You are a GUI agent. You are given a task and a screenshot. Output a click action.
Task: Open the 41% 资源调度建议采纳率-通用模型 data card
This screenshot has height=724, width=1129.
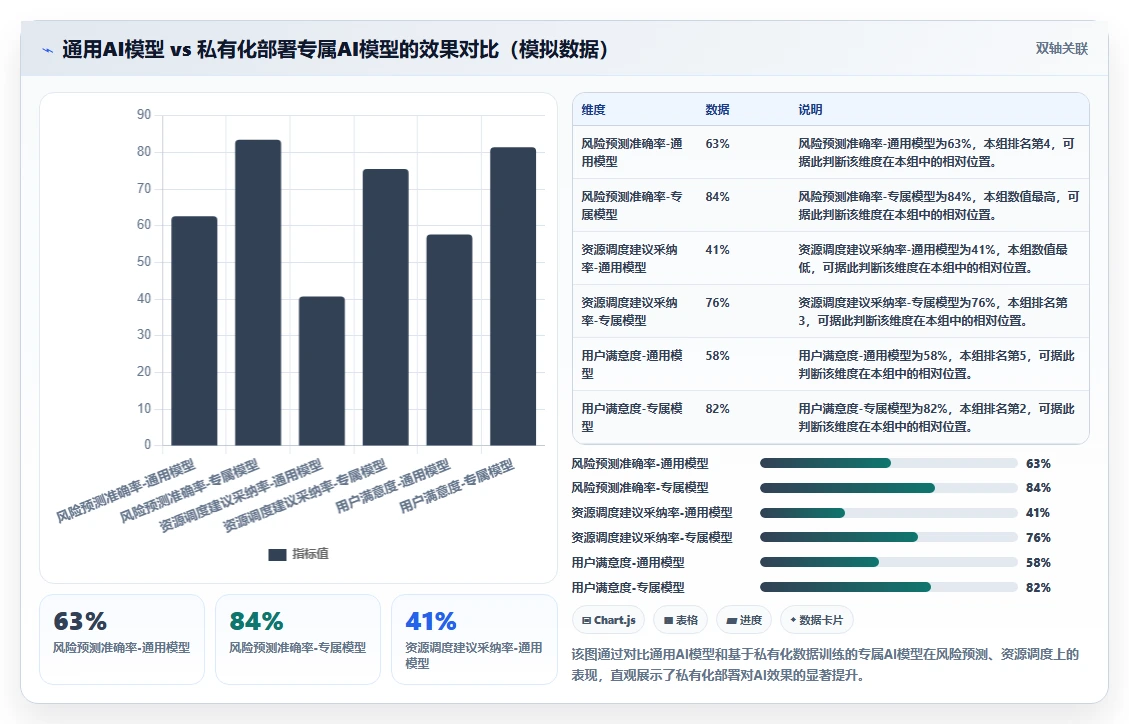pos(474,639)
